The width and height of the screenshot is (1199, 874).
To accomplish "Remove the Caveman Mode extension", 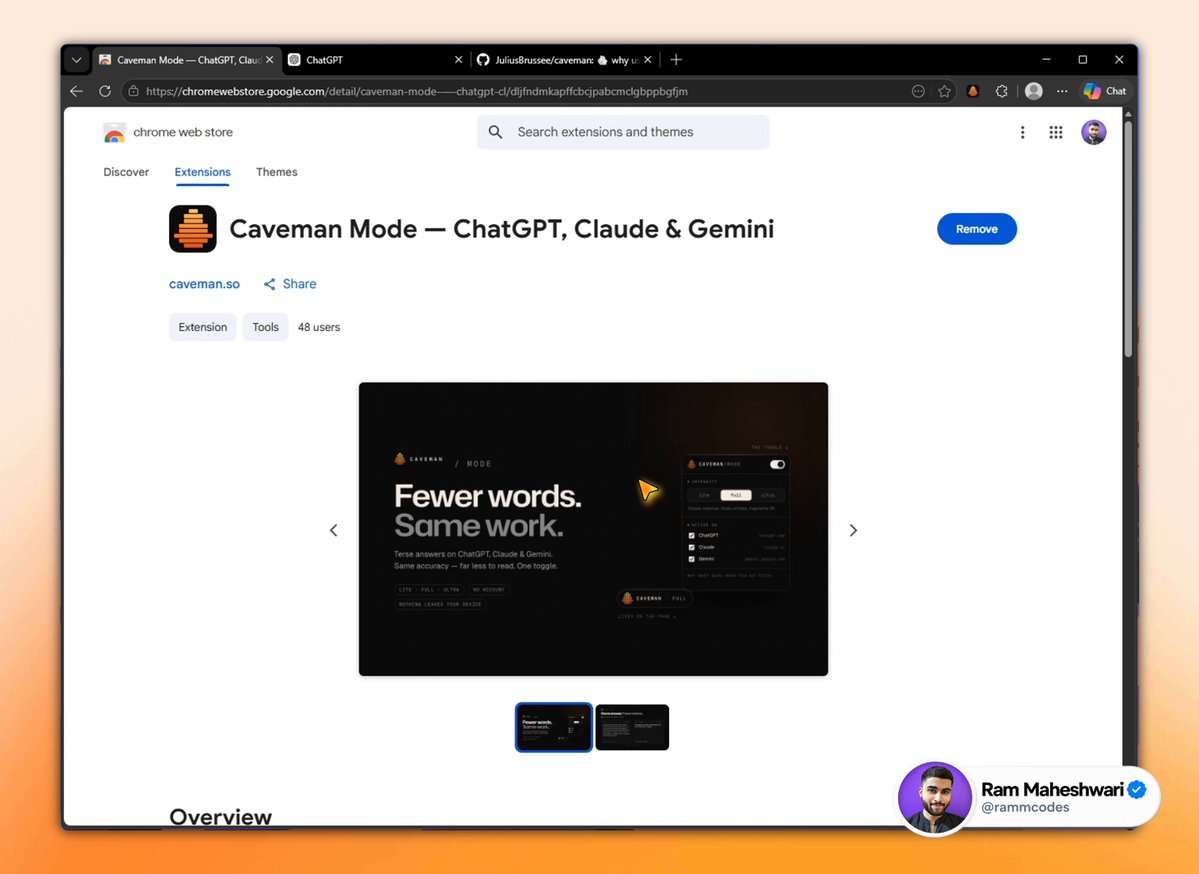I will point(976,229).
